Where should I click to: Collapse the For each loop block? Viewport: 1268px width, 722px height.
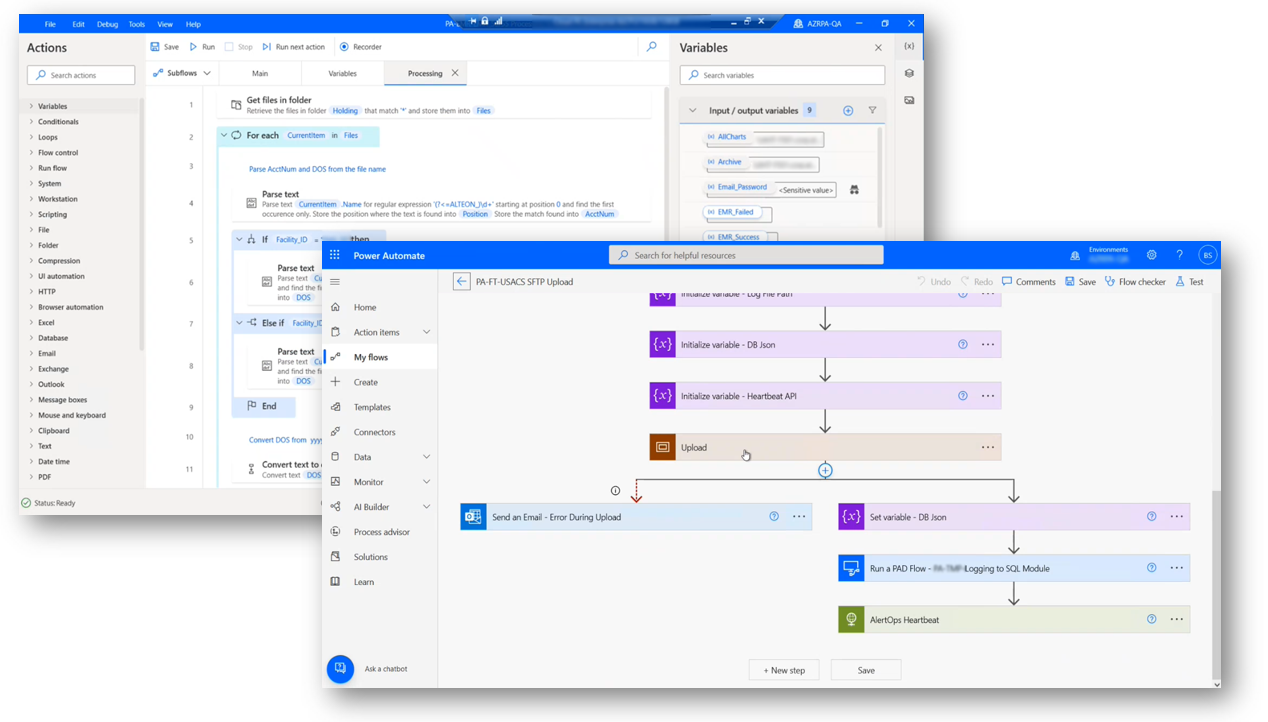point(224,135)
